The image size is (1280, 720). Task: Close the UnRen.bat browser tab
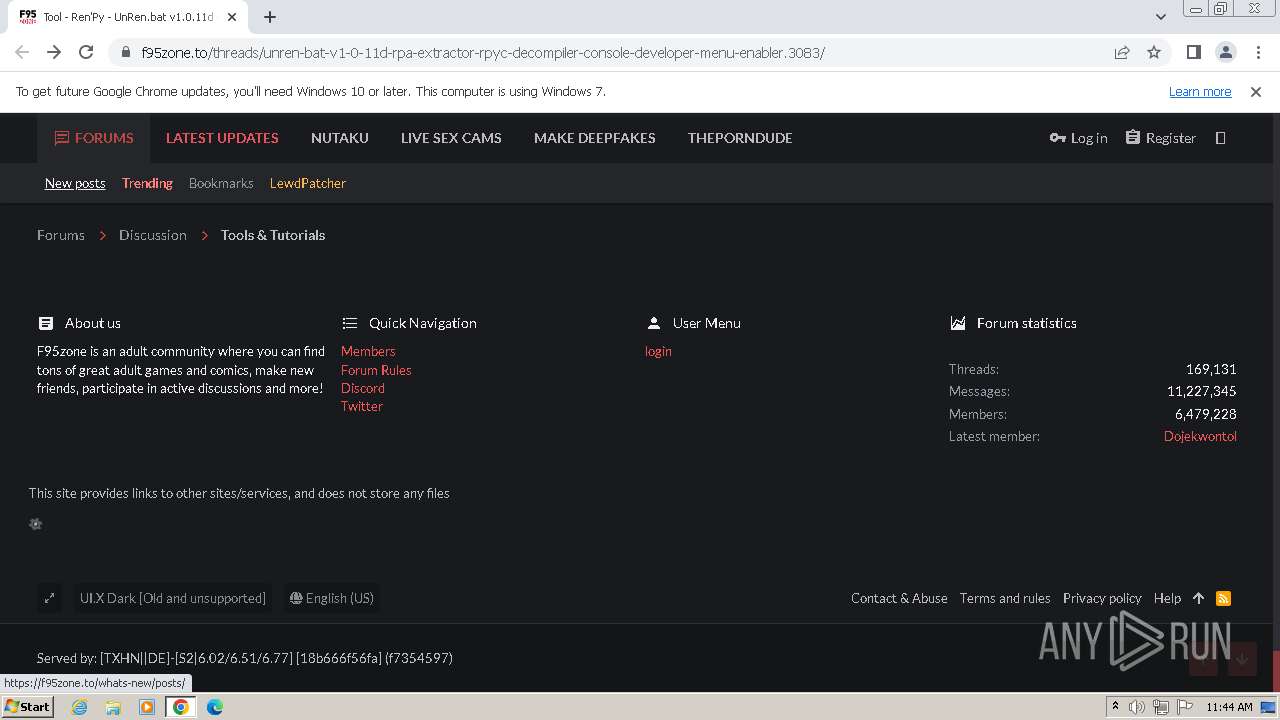tap(232, 16)
